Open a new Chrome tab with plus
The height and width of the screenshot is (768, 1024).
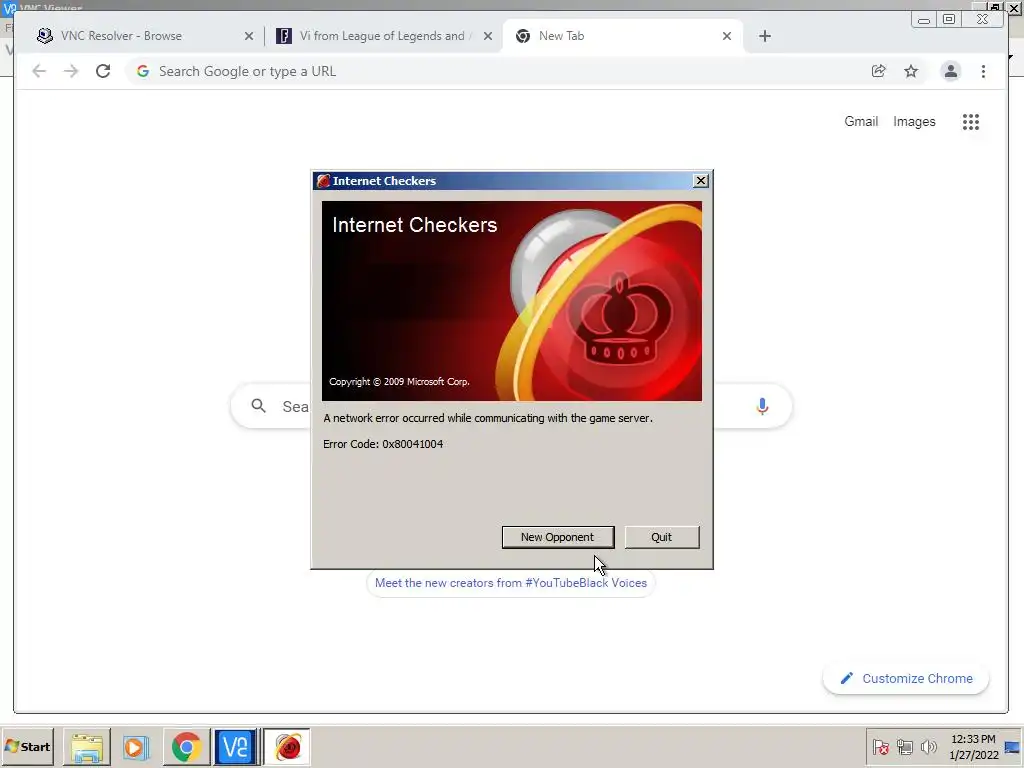pyautogui.click(x=765, y=37)
